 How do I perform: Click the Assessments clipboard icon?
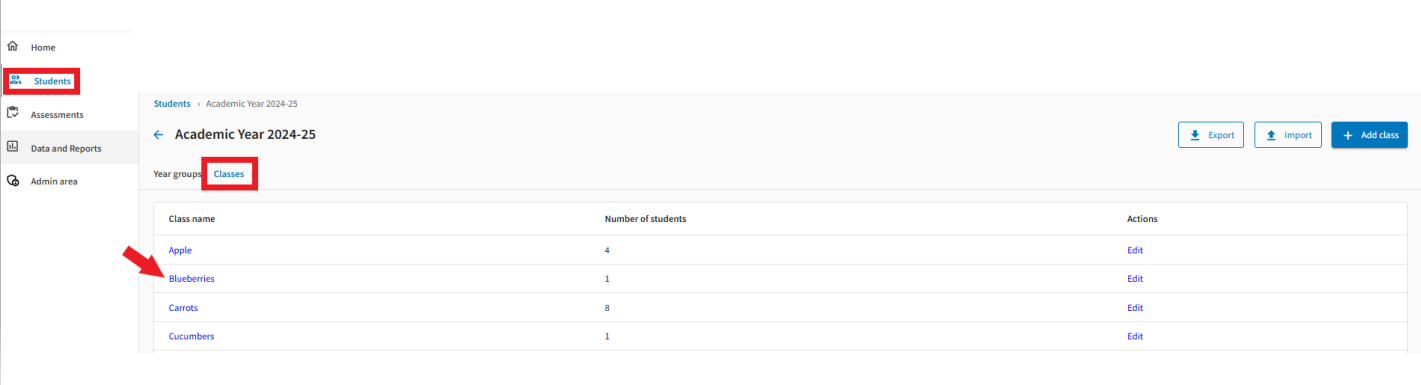pos(13,113)
